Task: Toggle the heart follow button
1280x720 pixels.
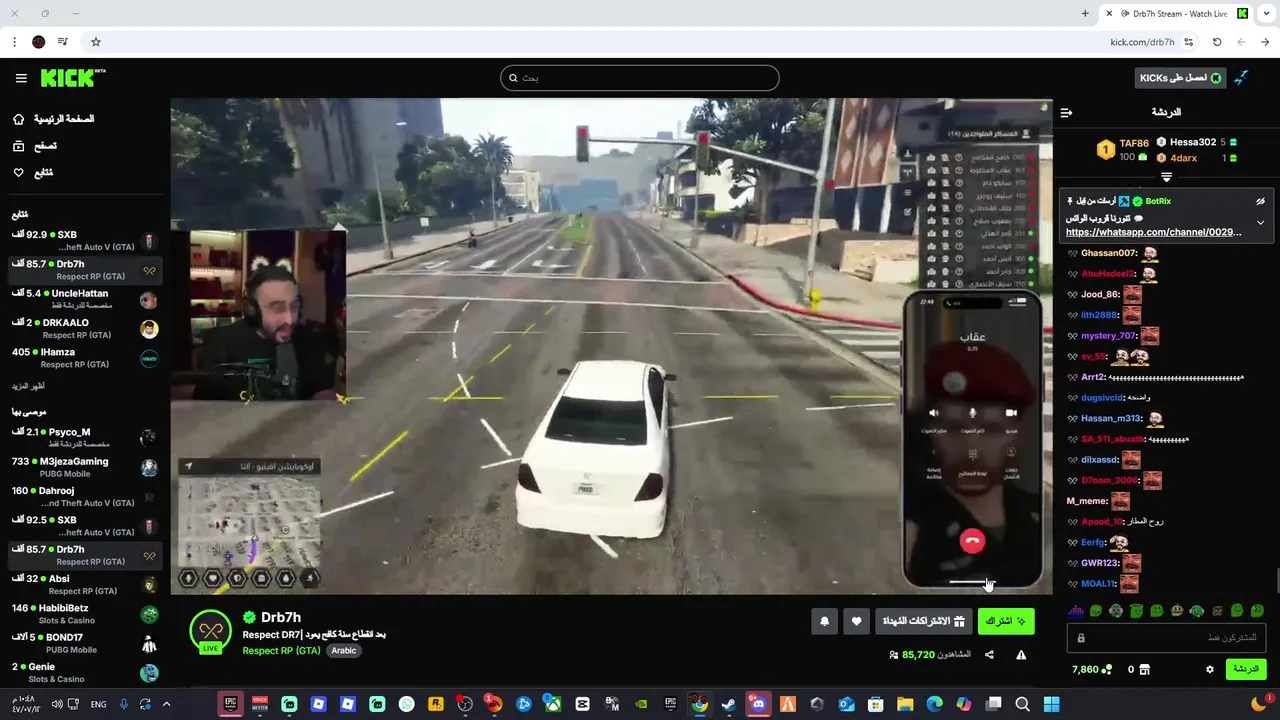Action: coord(856,621)
